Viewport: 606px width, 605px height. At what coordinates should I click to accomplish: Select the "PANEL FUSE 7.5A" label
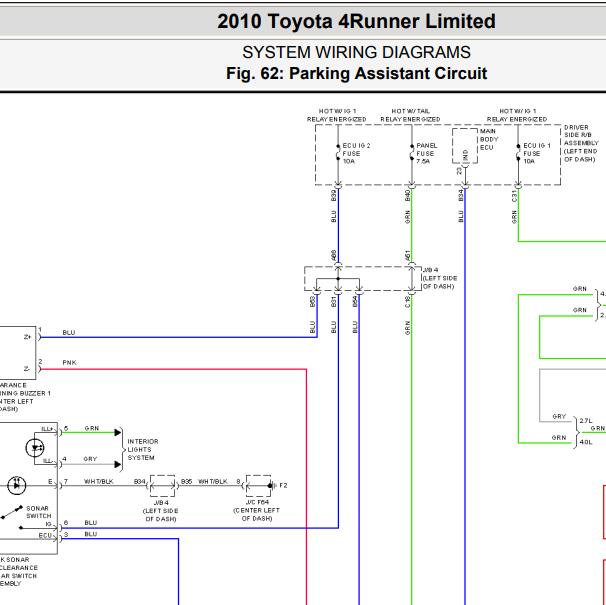click(x=427, y=153)
